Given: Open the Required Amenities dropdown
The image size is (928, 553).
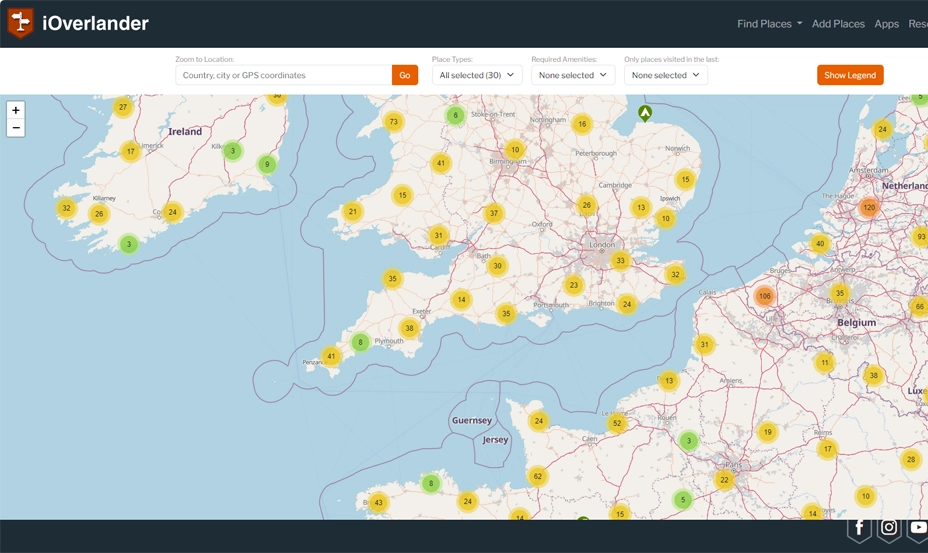Looking at the screenshot, I should point(573,75).
